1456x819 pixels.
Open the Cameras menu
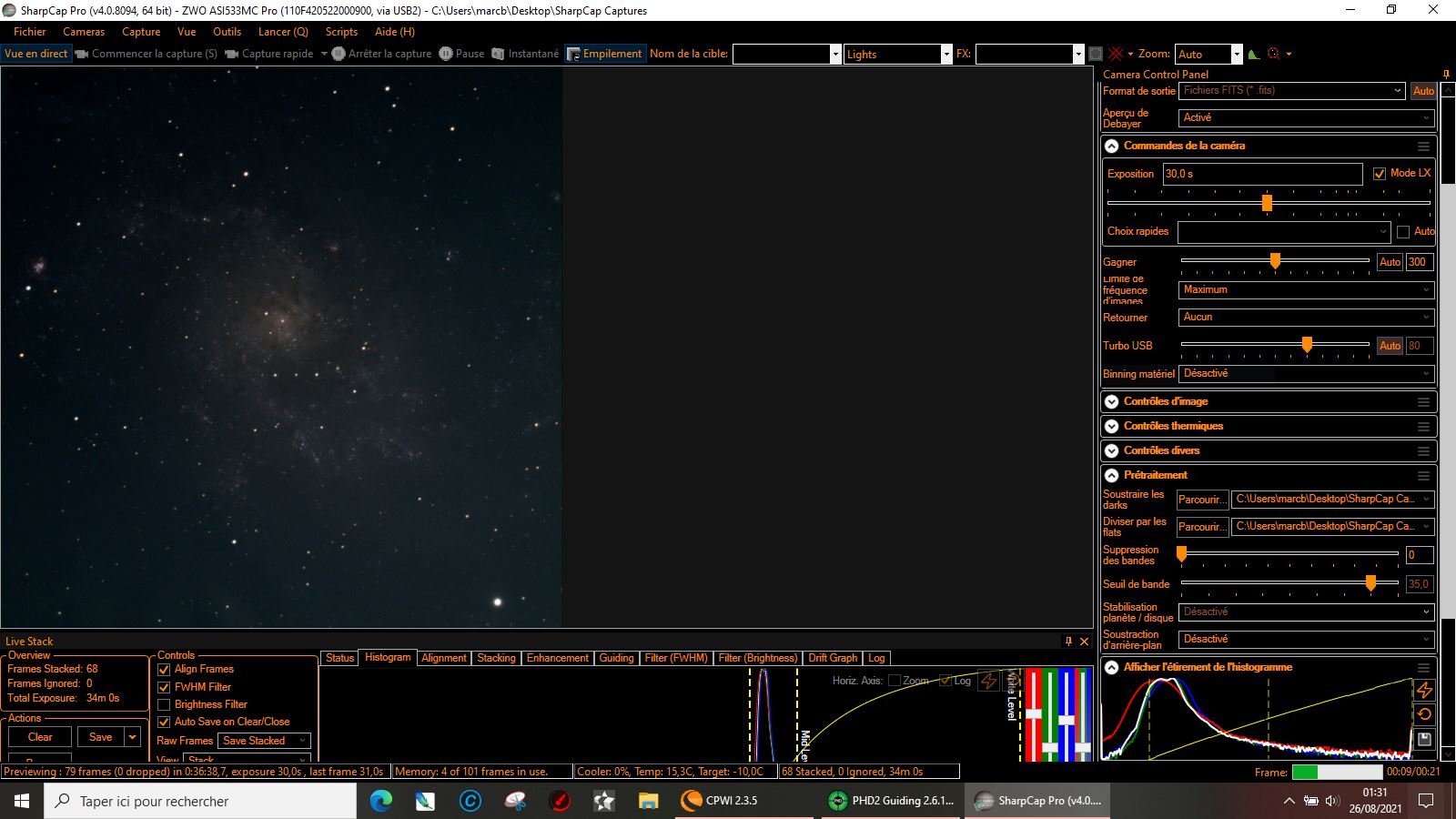[84, 32]
